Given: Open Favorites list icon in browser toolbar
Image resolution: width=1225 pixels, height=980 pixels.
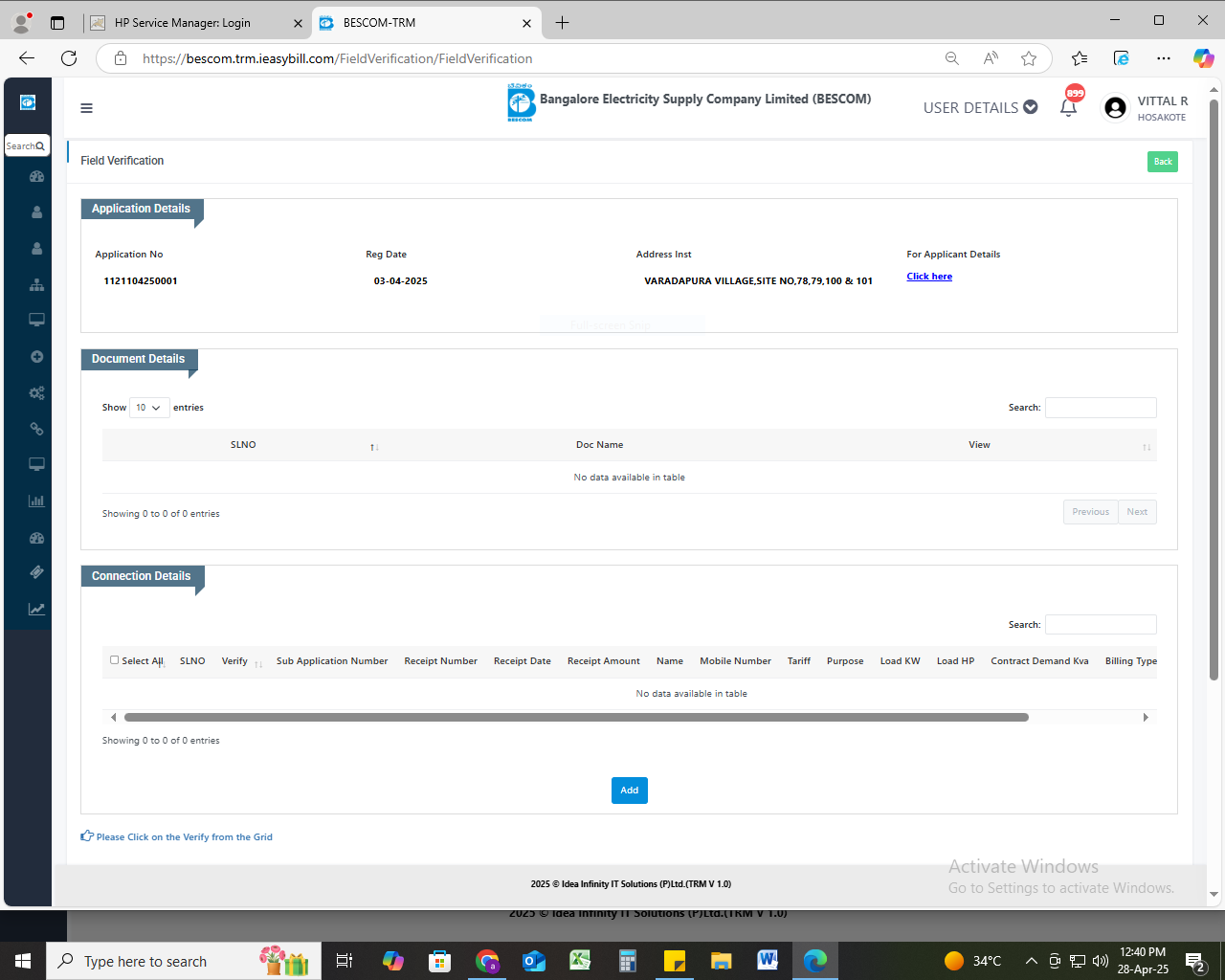Looking at the screenshot, I should (x=1080, y=58).
